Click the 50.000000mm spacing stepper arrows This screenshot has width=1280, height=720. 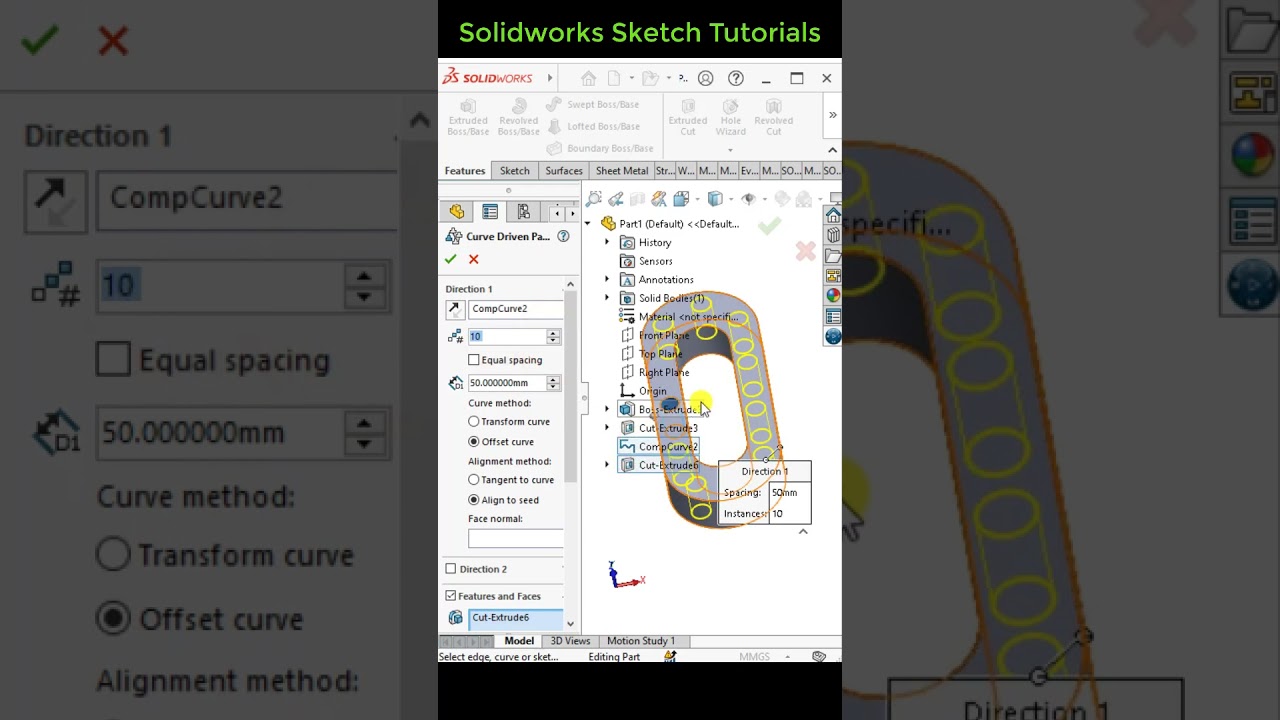coord(553,383)
